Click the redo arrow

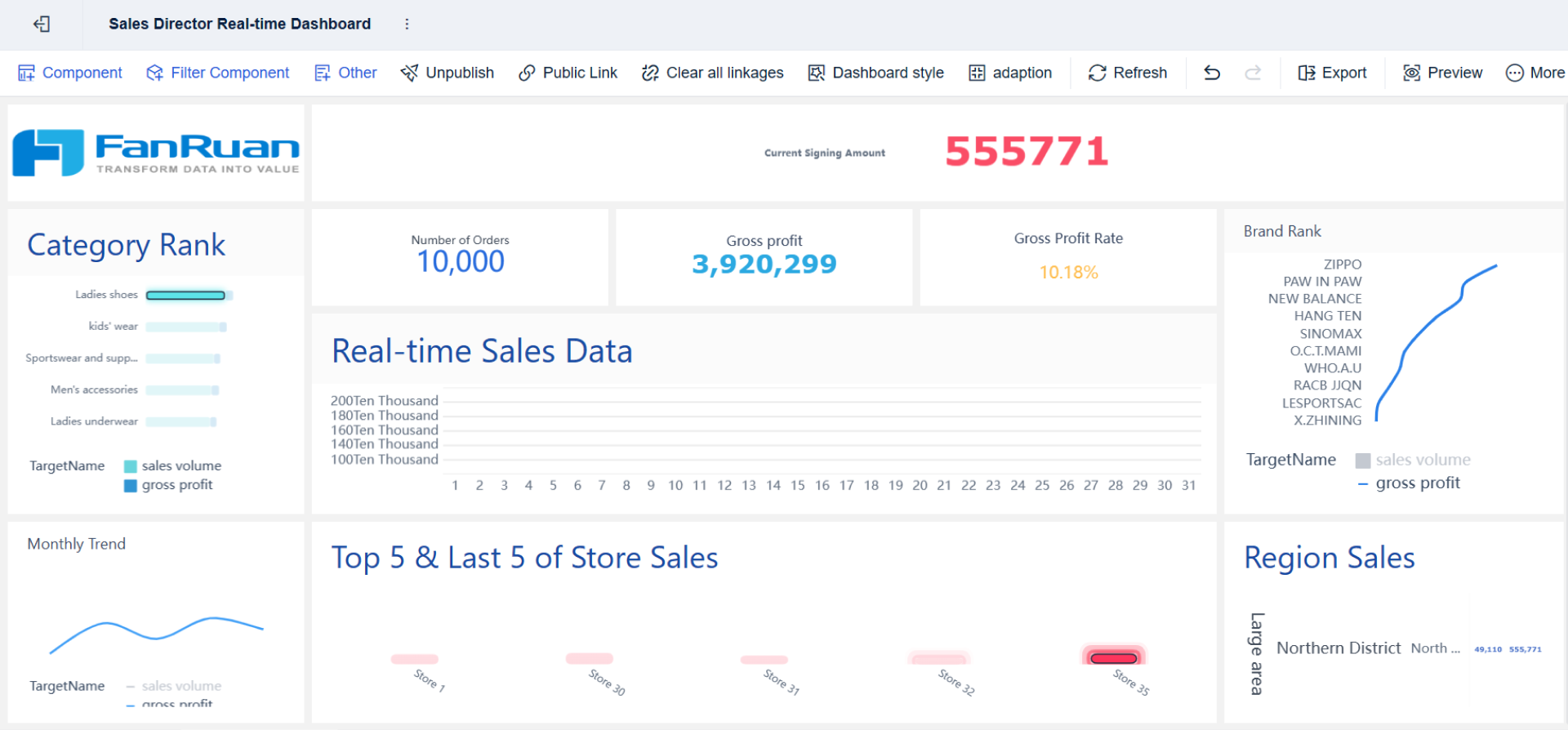pos(1253,73)
